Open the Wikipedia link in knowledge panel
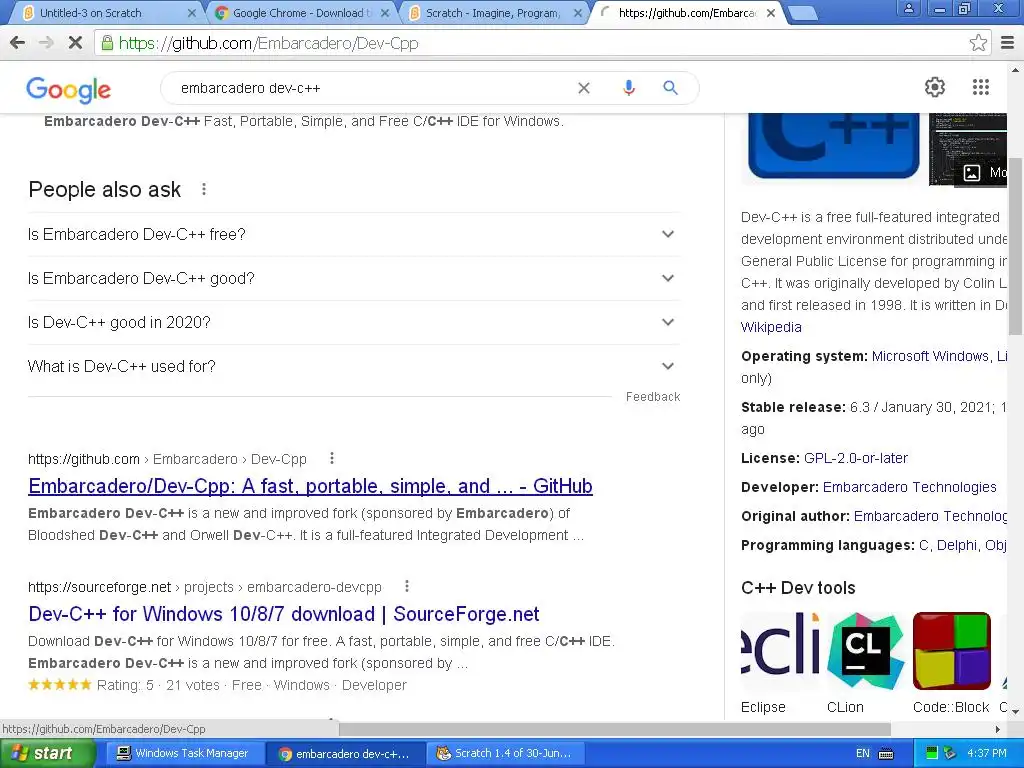The height and width of the screenshot is (768, 1024). point(771,327)
